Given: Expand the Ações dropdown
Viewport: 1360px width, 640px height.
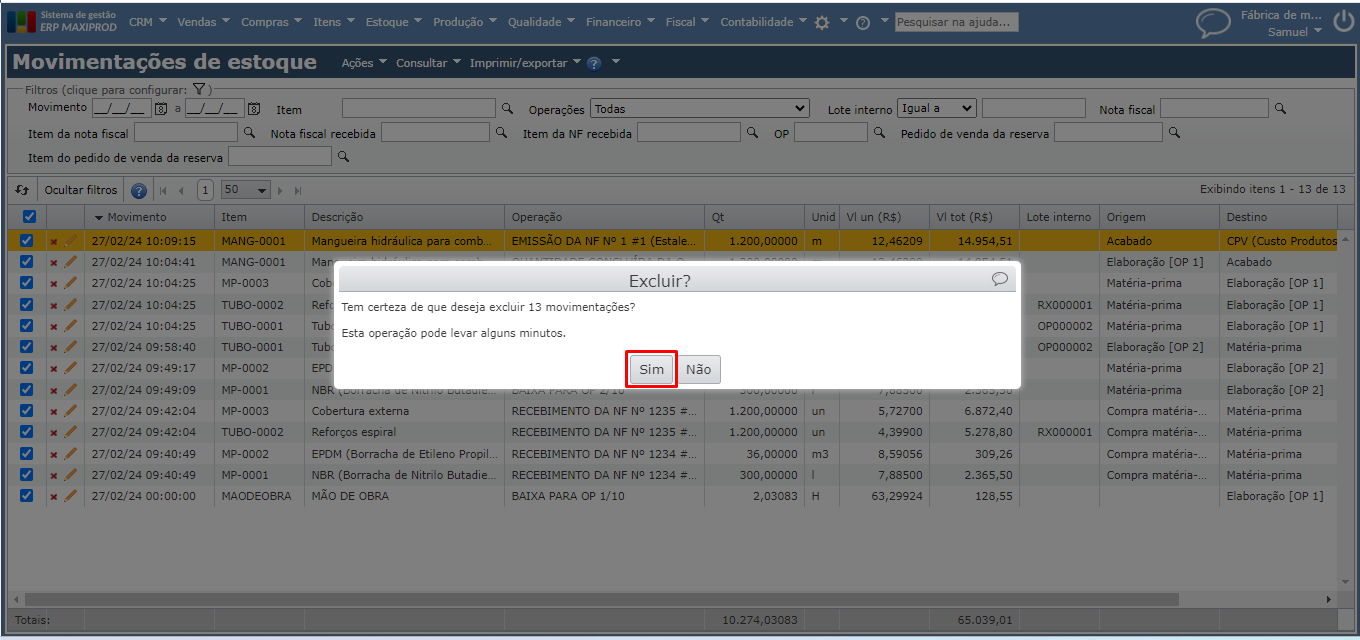Looking at the screenshot, I should point(364,63).
